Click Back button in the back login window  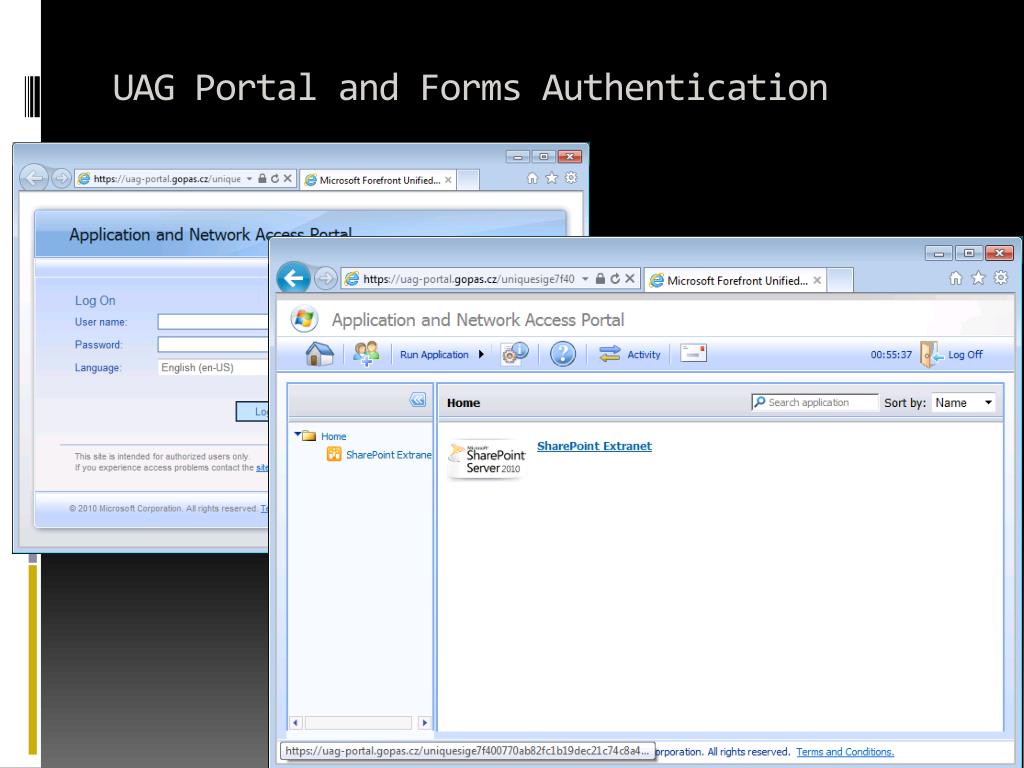pyautogui.click(x=34, y=178)
